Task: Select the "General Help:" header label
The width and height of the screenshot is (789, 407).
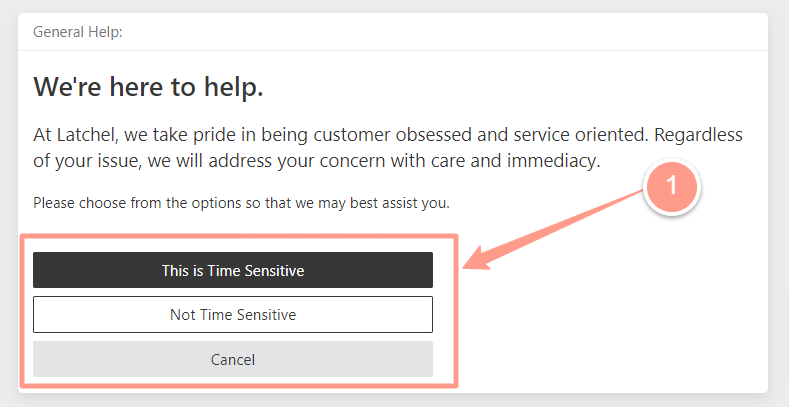Action: point(78,32)
